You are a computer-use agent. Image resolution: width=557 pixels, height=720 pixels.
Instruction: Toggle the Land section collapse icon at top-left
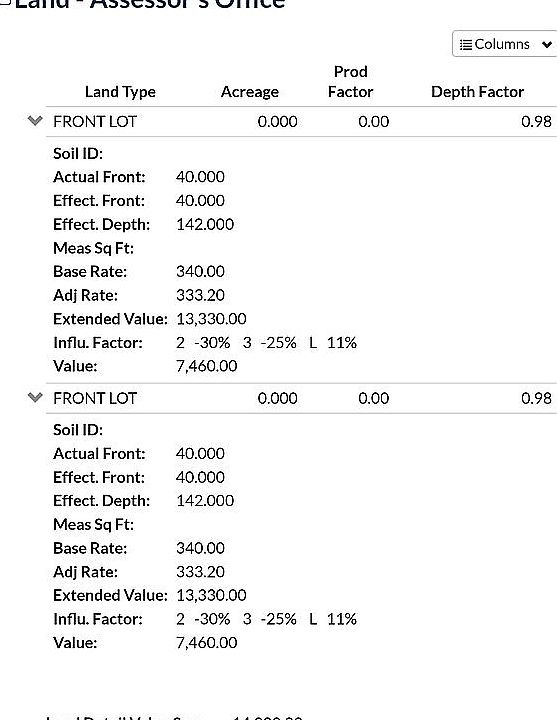click(x=5, y=3)
